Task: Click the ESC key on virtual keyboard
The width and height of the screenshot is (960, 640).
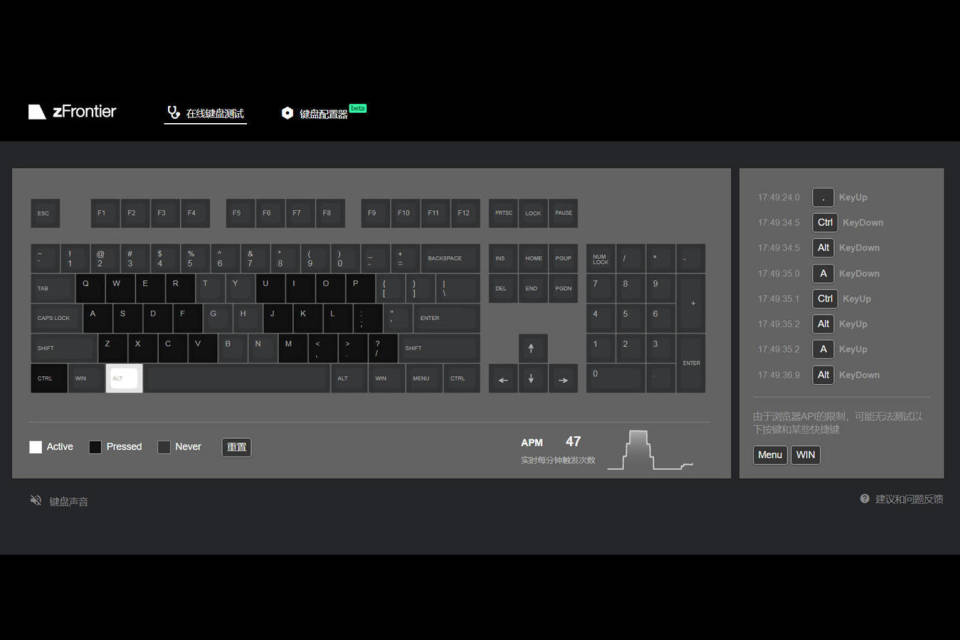Action: pos(45,213)
